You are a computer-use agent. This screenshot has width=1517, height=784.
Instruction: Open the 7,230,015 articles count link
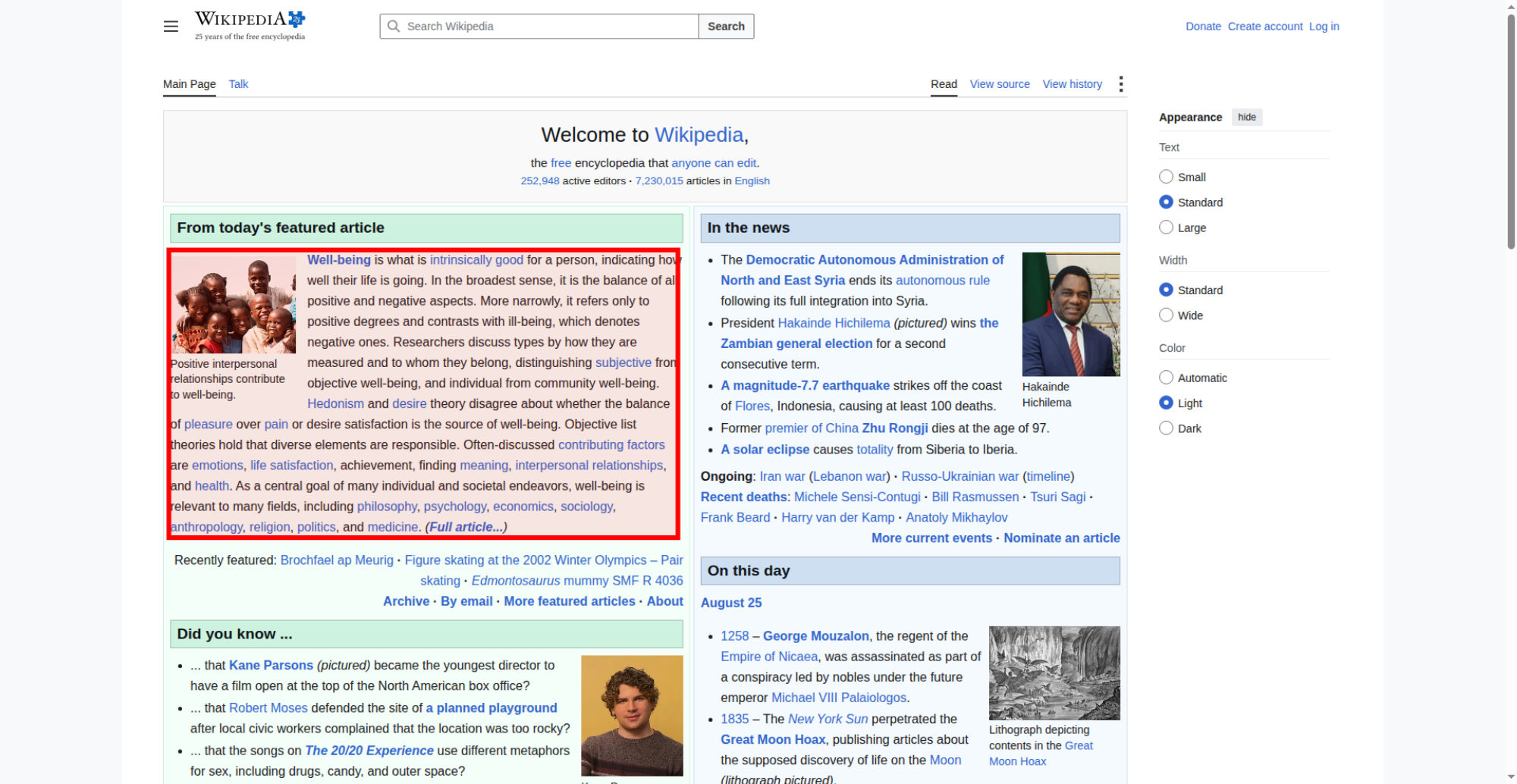click(x=659, y=181)
